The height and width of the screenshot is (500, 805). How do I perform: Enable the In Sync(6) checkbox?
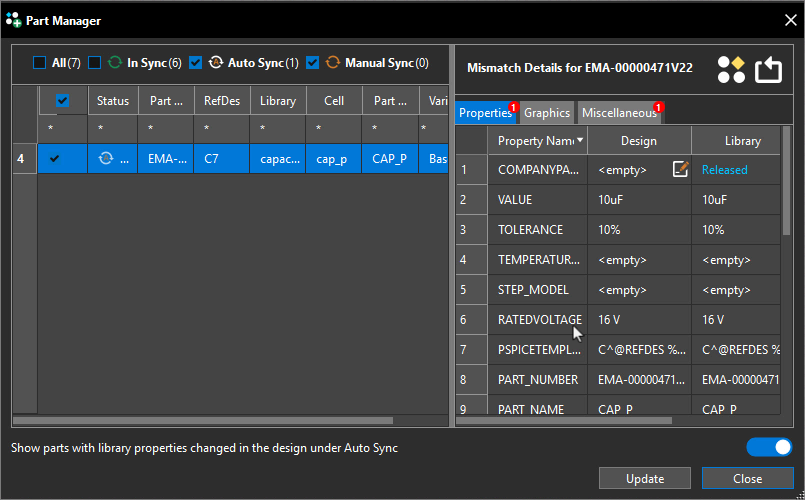point(94,63)
